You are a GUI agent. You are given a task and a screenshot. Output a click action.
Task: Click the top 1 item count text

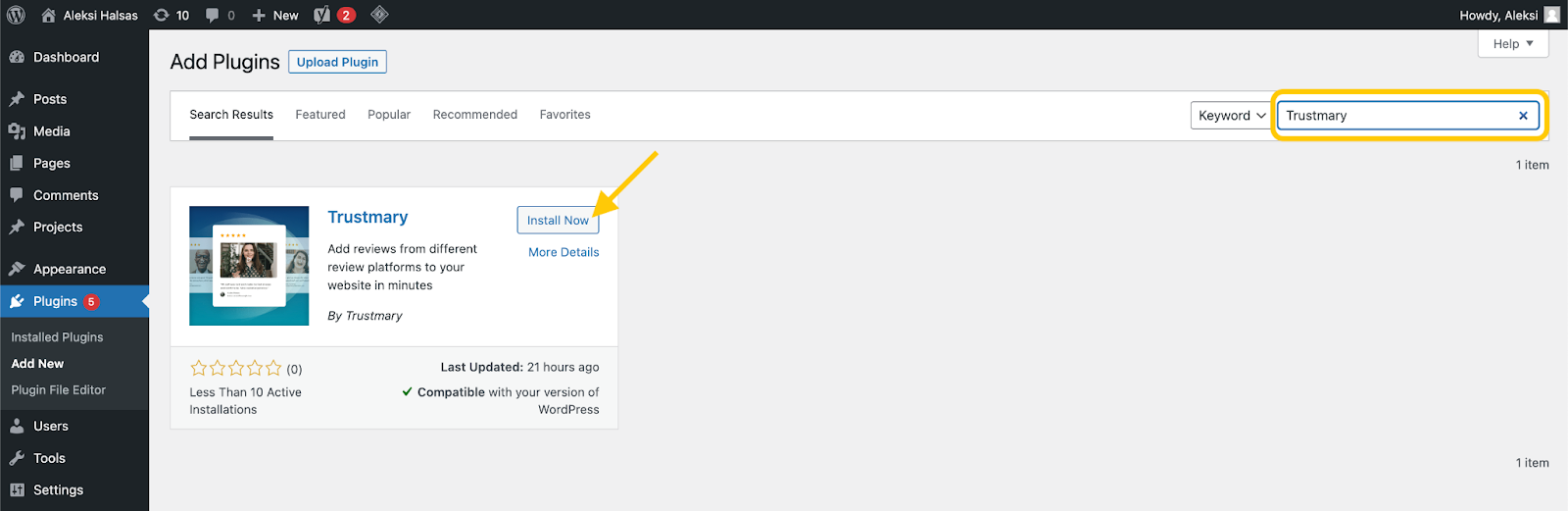(1533, 165)
